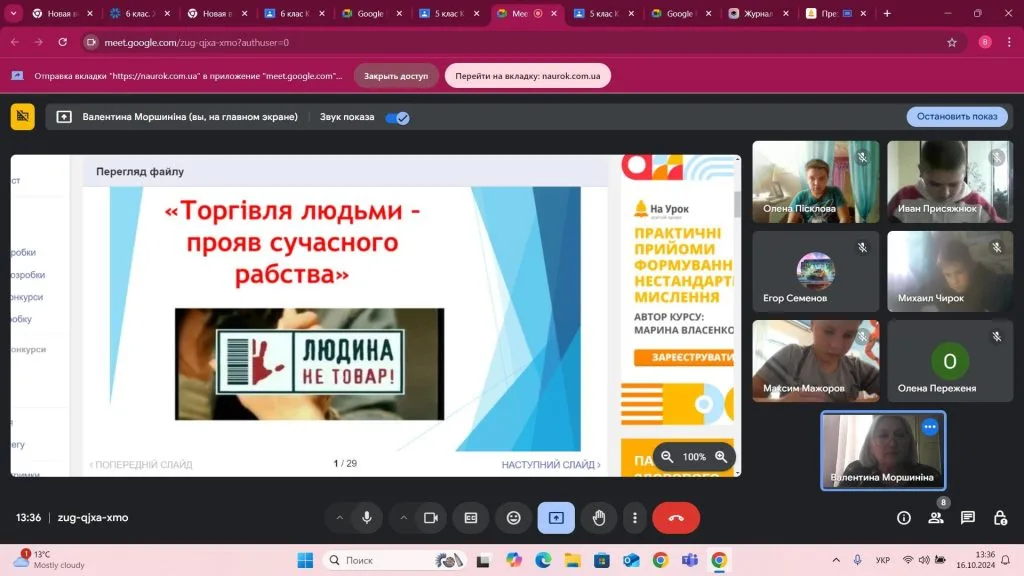Turn on captions in Meet toolbar
The image size is (1024, 576).
[471, 518]
